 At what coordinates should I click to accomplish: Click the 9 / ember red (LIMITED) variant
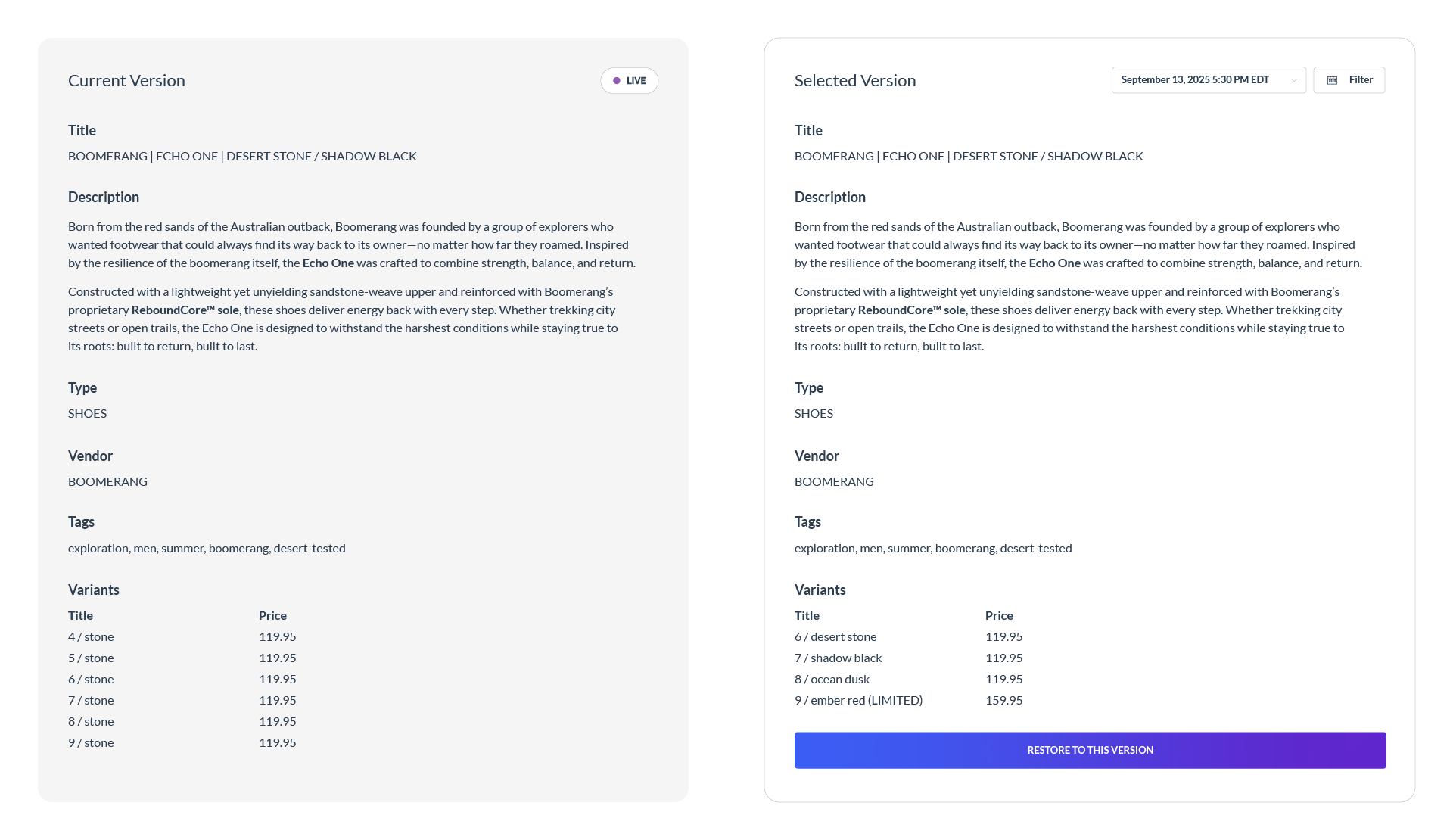[x=858, y=701]
